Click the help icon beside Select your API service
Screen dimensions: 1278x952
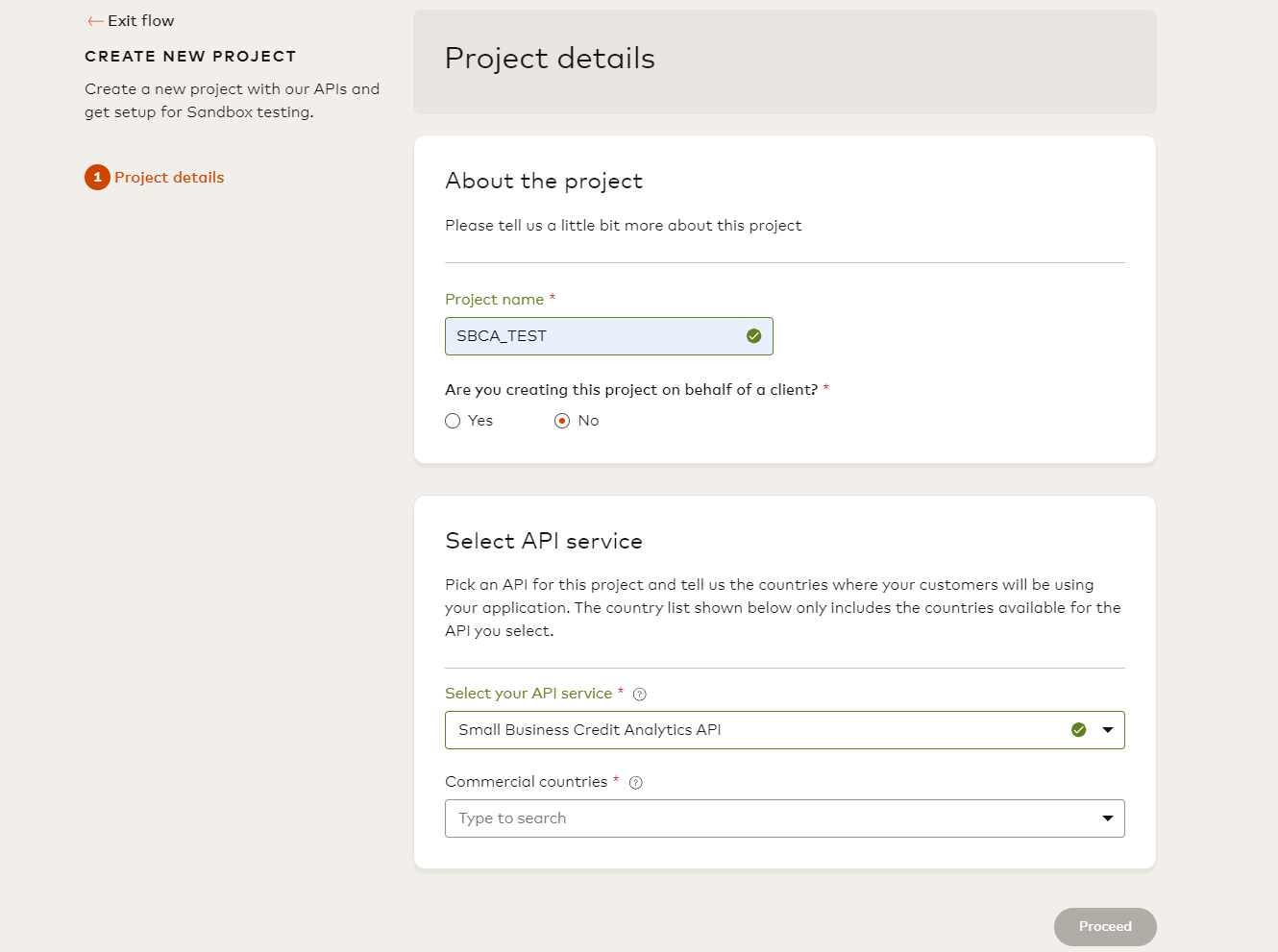click(x=640, y=695)
